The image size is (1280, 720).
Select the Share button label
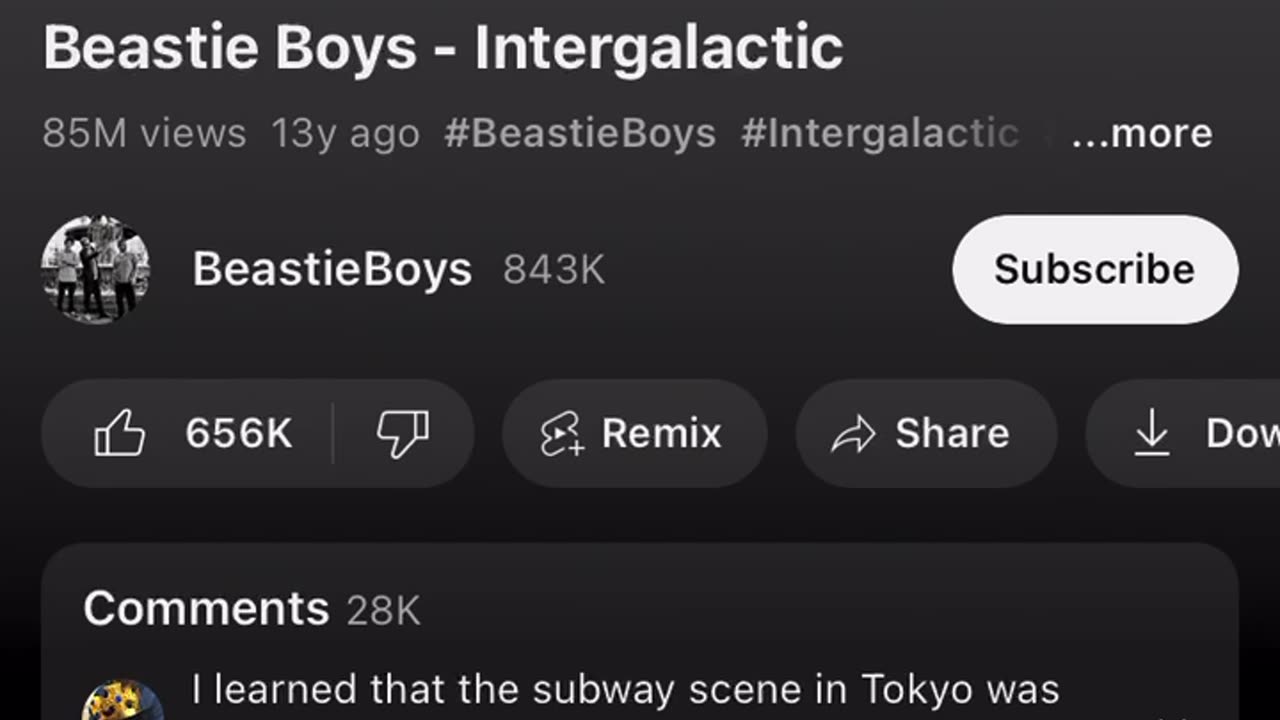(x=952, y=434)
